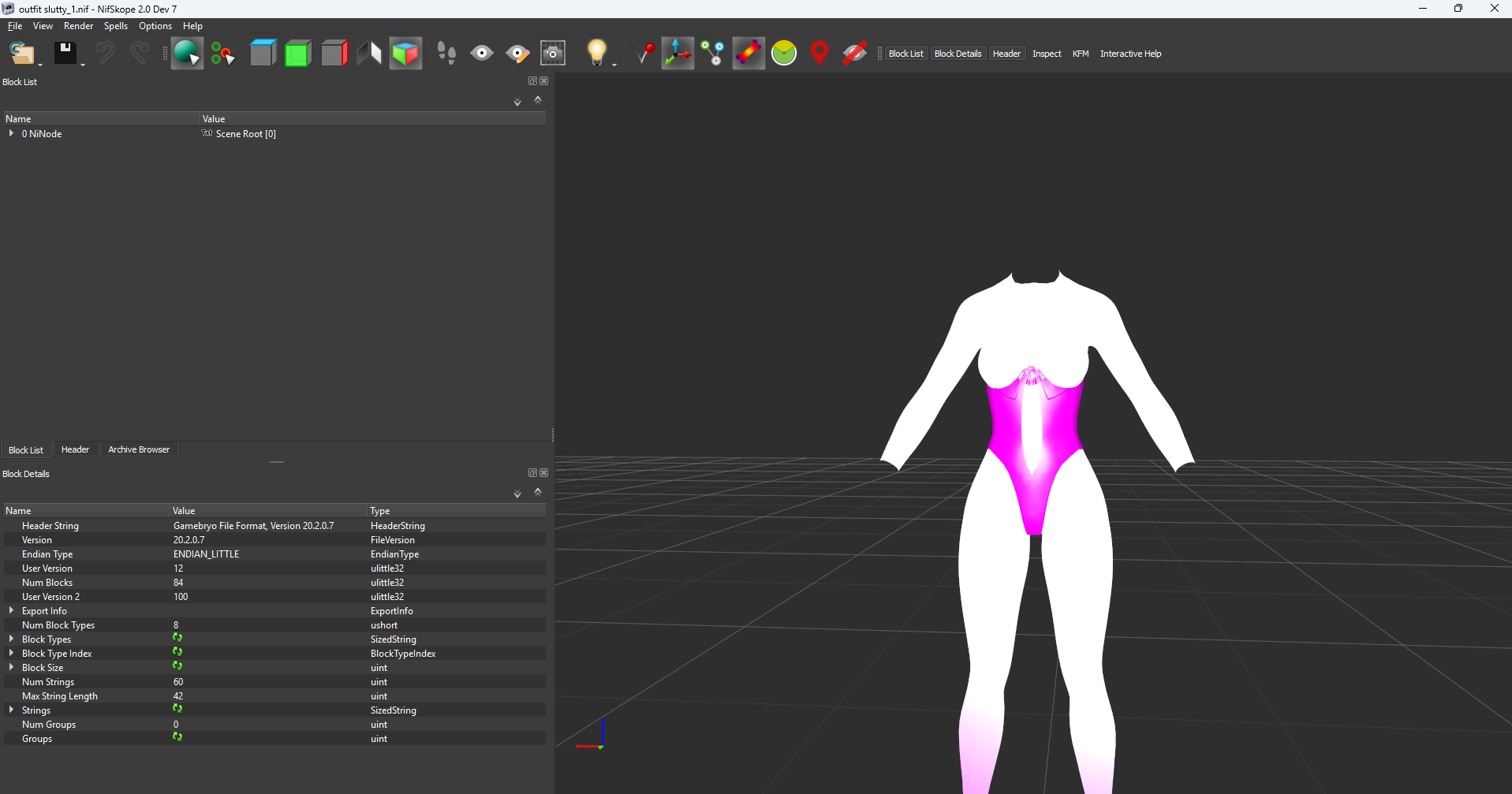Viewport: 1512px width, 794px height.
Task: Expand the Block Size row
Action: tap(11, 668)
